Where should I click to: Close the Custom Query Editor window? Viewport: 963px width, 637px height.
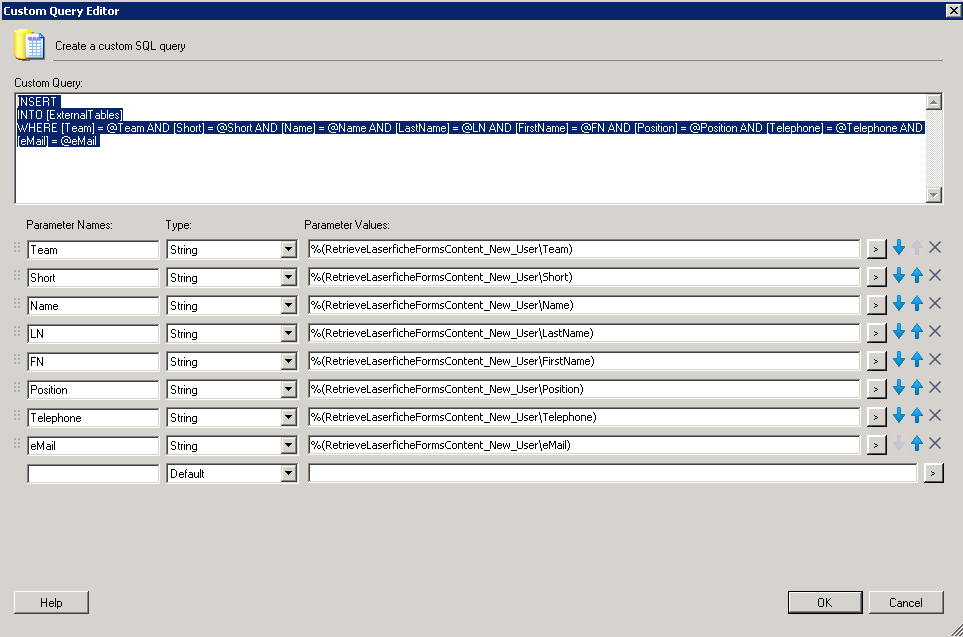click(953, 10)
